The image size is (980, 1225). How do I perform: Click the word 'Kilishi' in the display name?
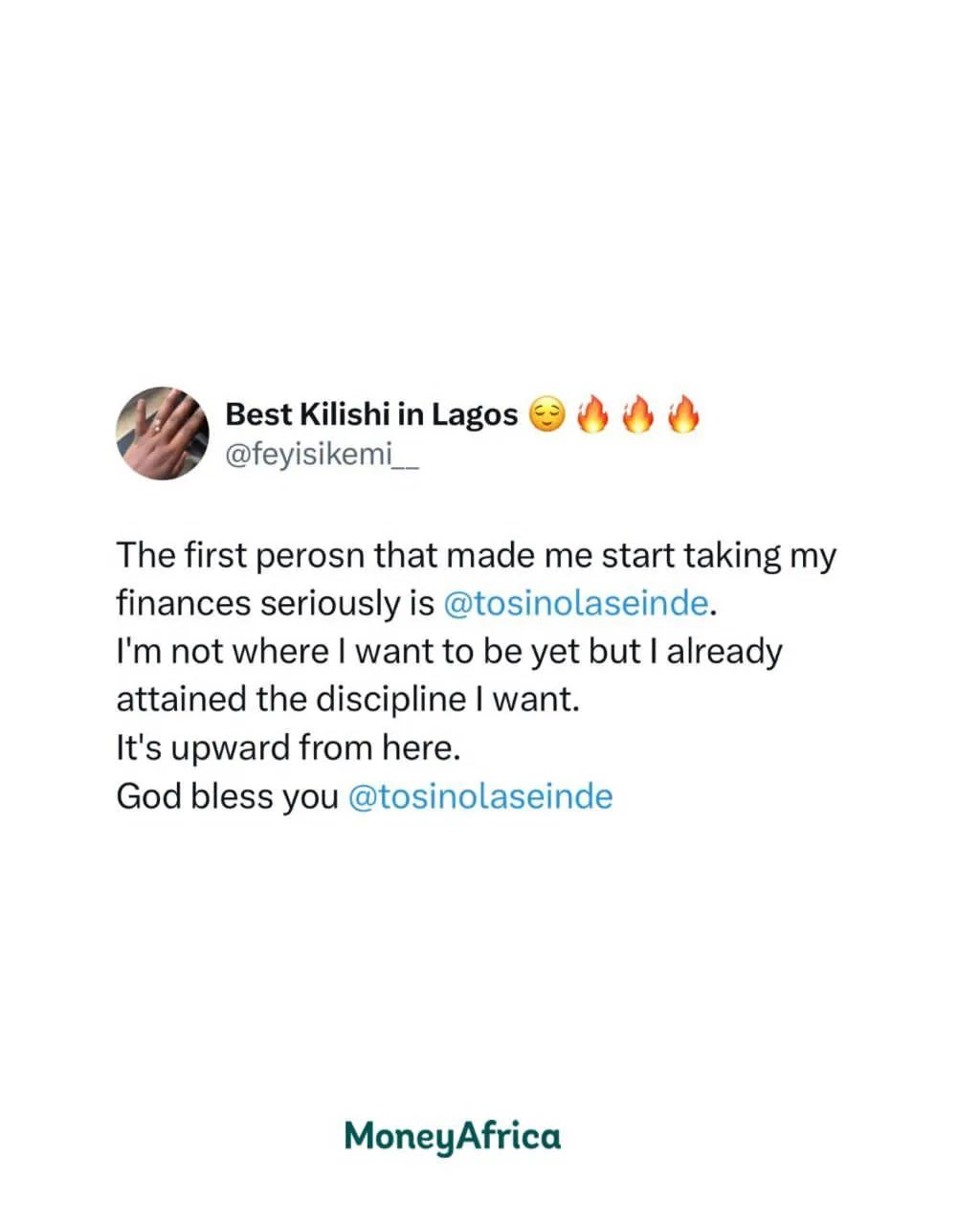[344, 414]
